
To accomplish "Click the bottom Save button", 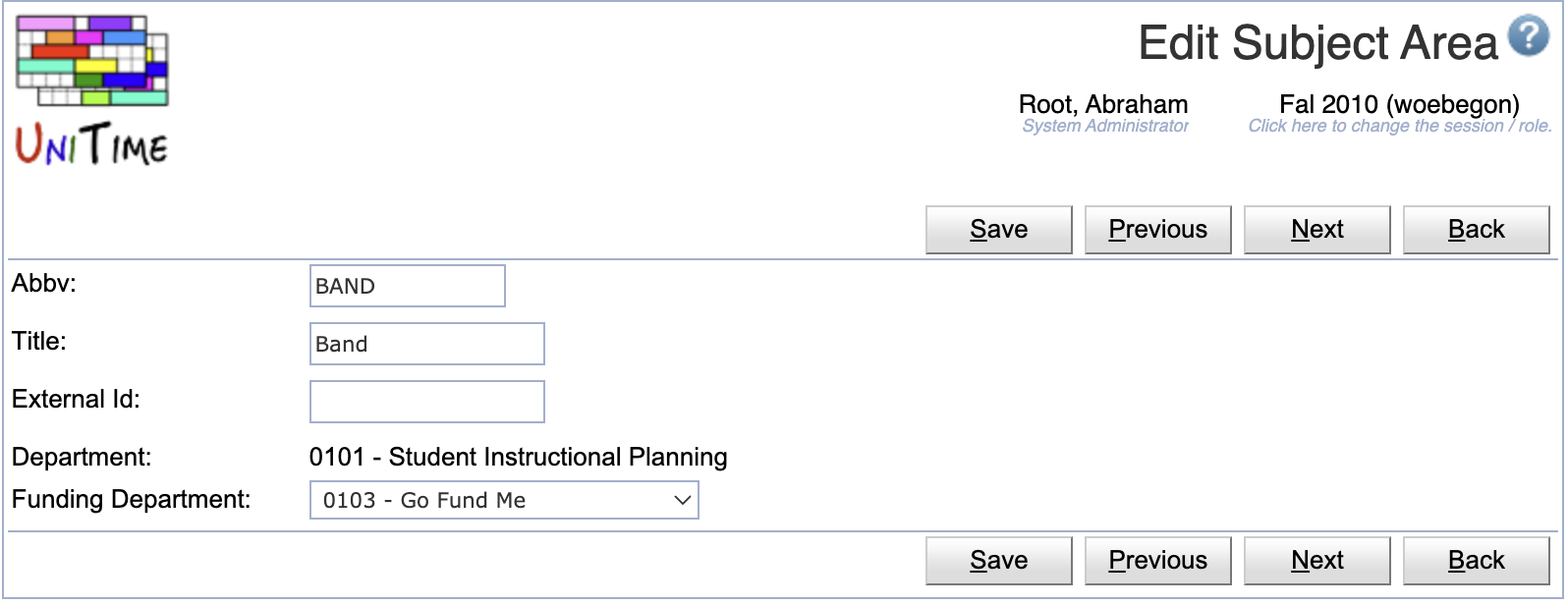I will (999, 561).
